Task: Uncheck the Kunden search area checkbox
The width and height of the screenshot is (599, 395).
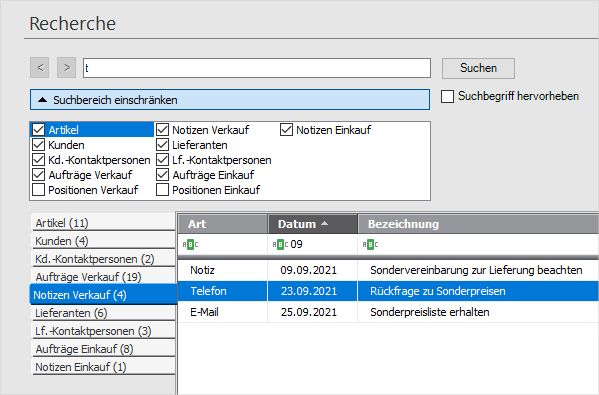Action: pyautogui.click(x=39, y=145)
